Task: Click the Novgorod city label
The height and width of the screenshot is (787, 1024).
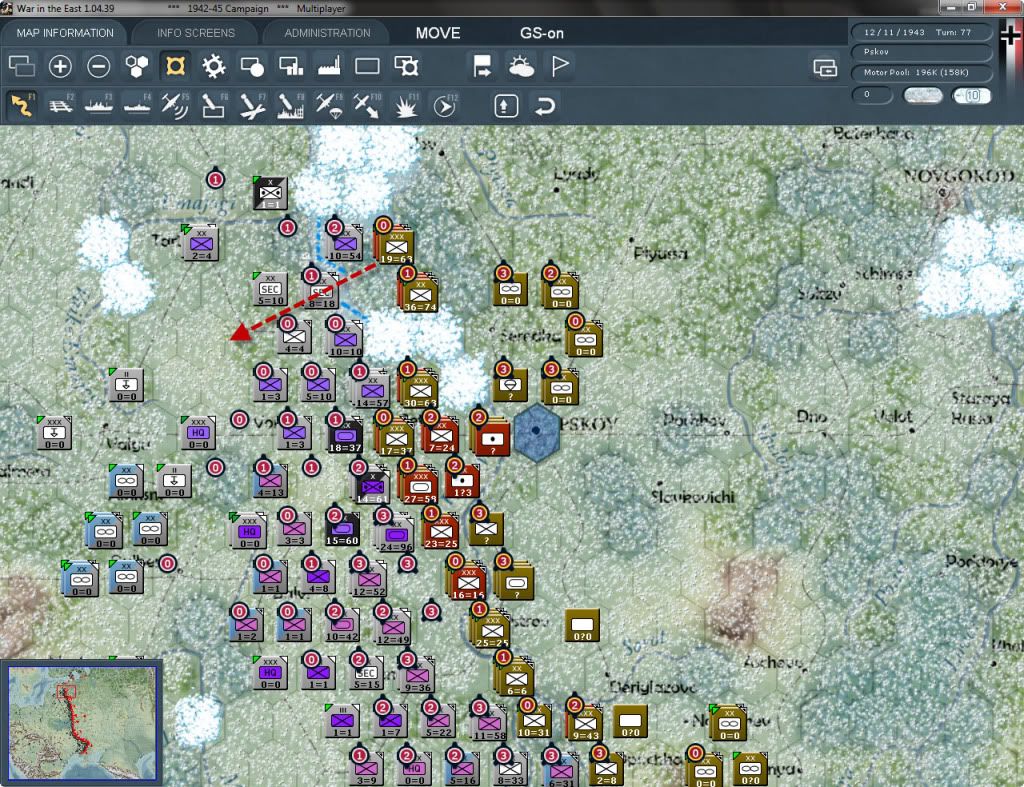Action: pyautogui.click(x=958, y=175)
